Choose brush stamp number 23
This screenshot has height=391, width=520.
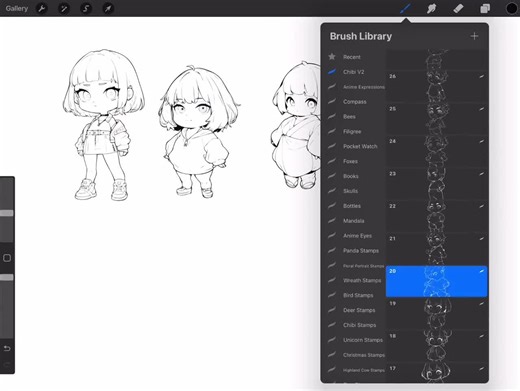pos(437,184)
